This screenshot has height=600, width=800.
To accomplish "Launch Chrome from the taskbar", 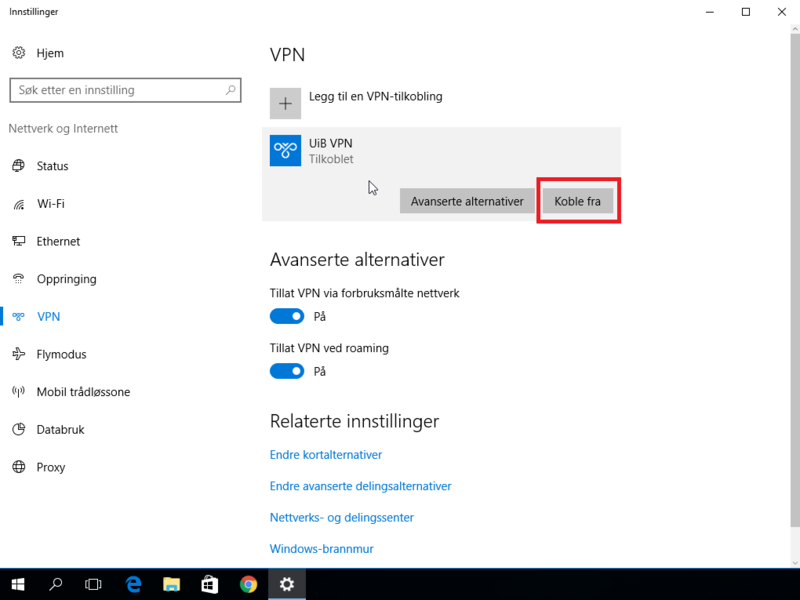I will click(x=248, y=584).
